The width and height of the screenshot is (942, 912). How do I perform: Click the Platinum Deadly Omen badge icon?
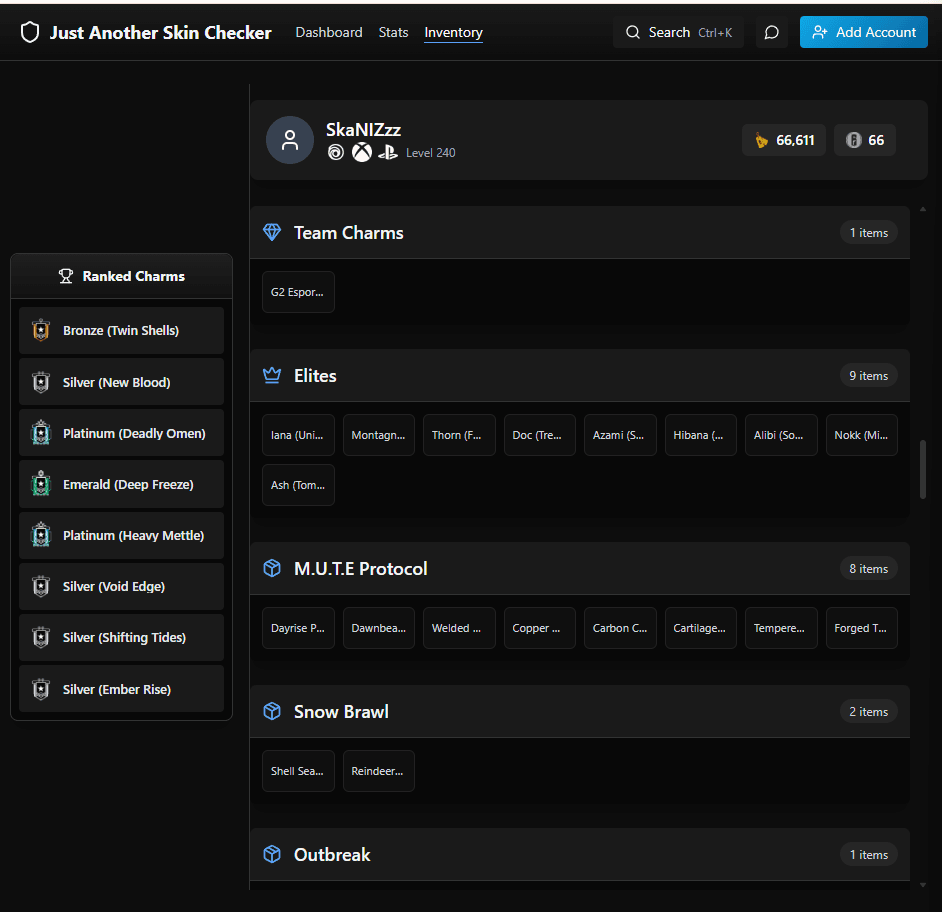point(41,433)
